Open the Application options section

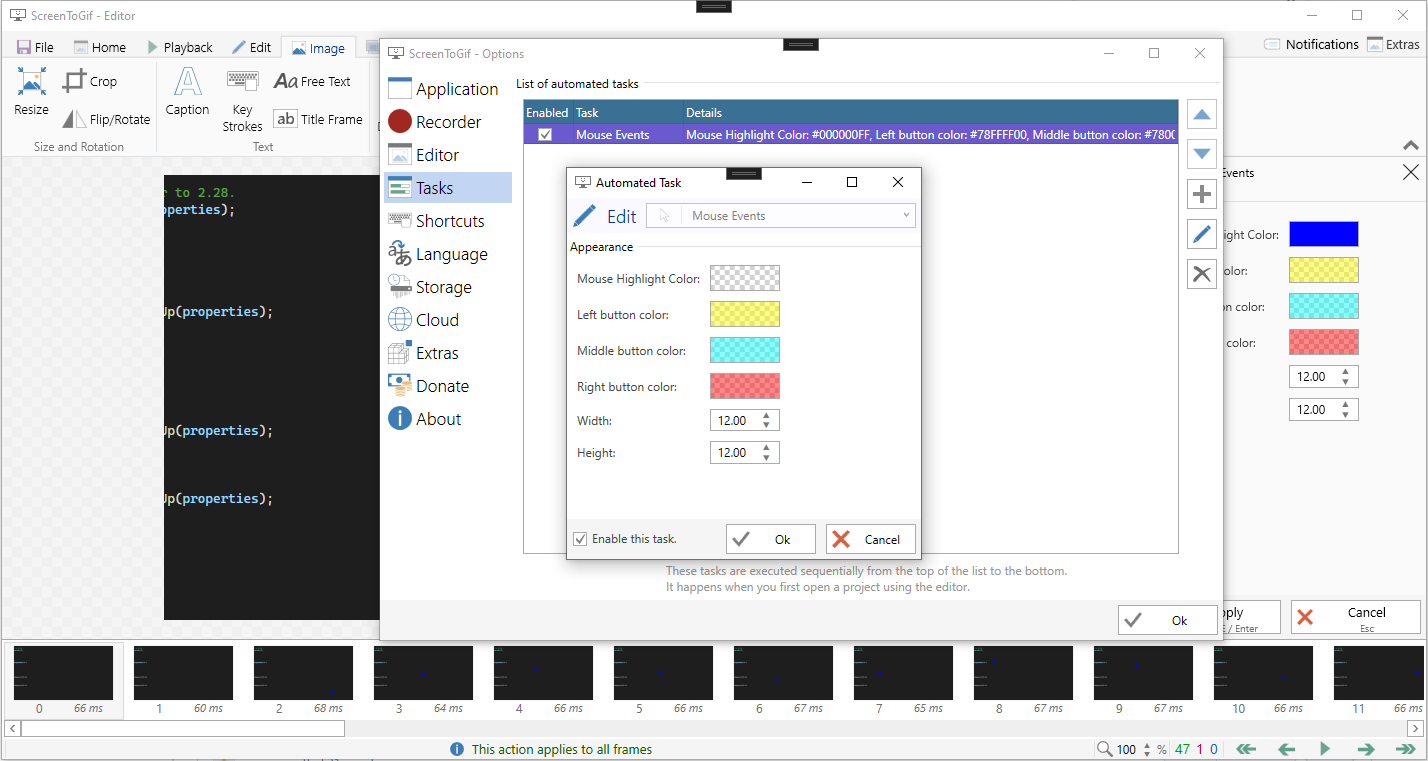[x=447, y=89]
